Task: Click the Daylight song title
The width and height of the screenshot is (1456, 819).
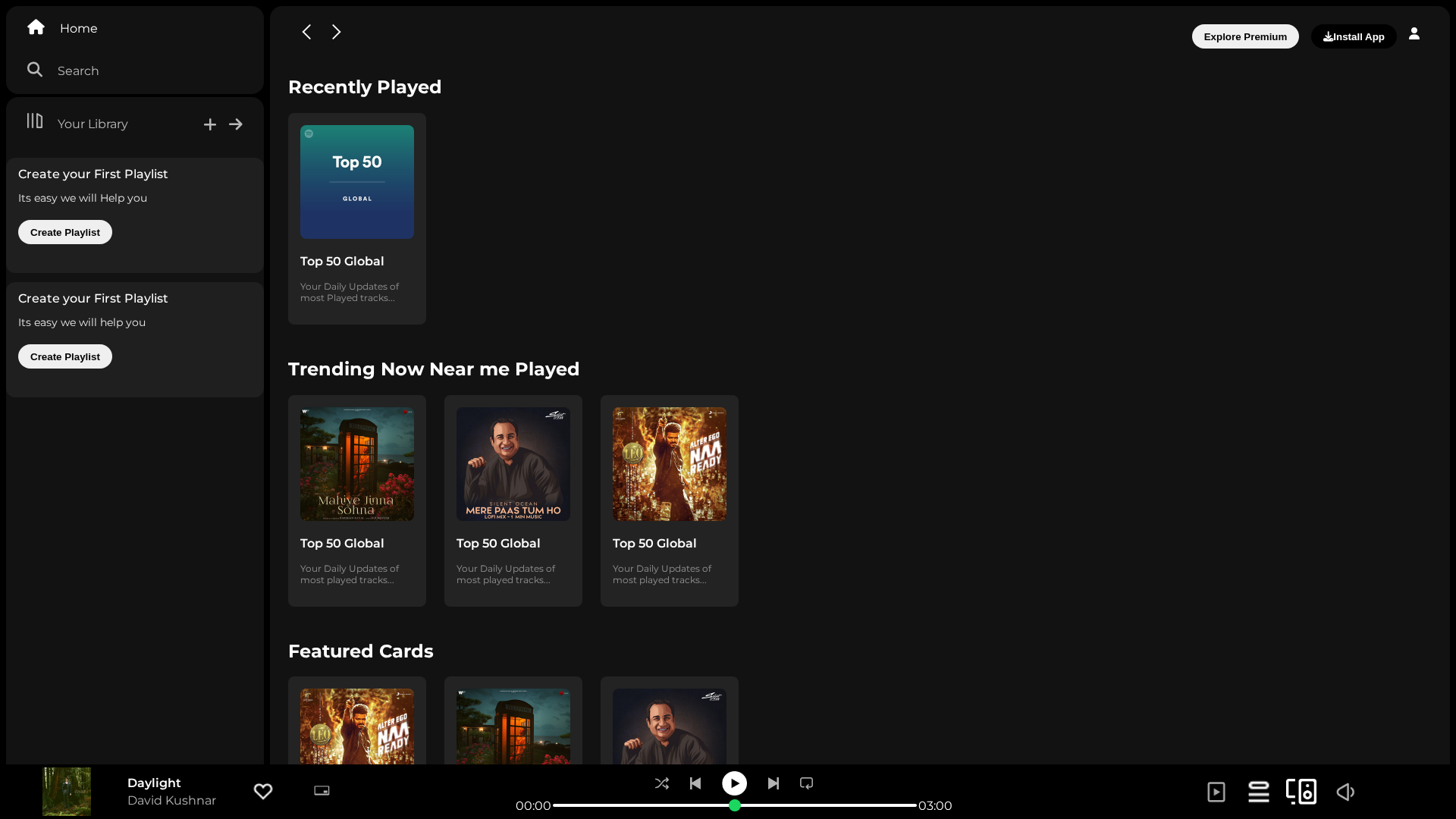Action: click(154, 783)
